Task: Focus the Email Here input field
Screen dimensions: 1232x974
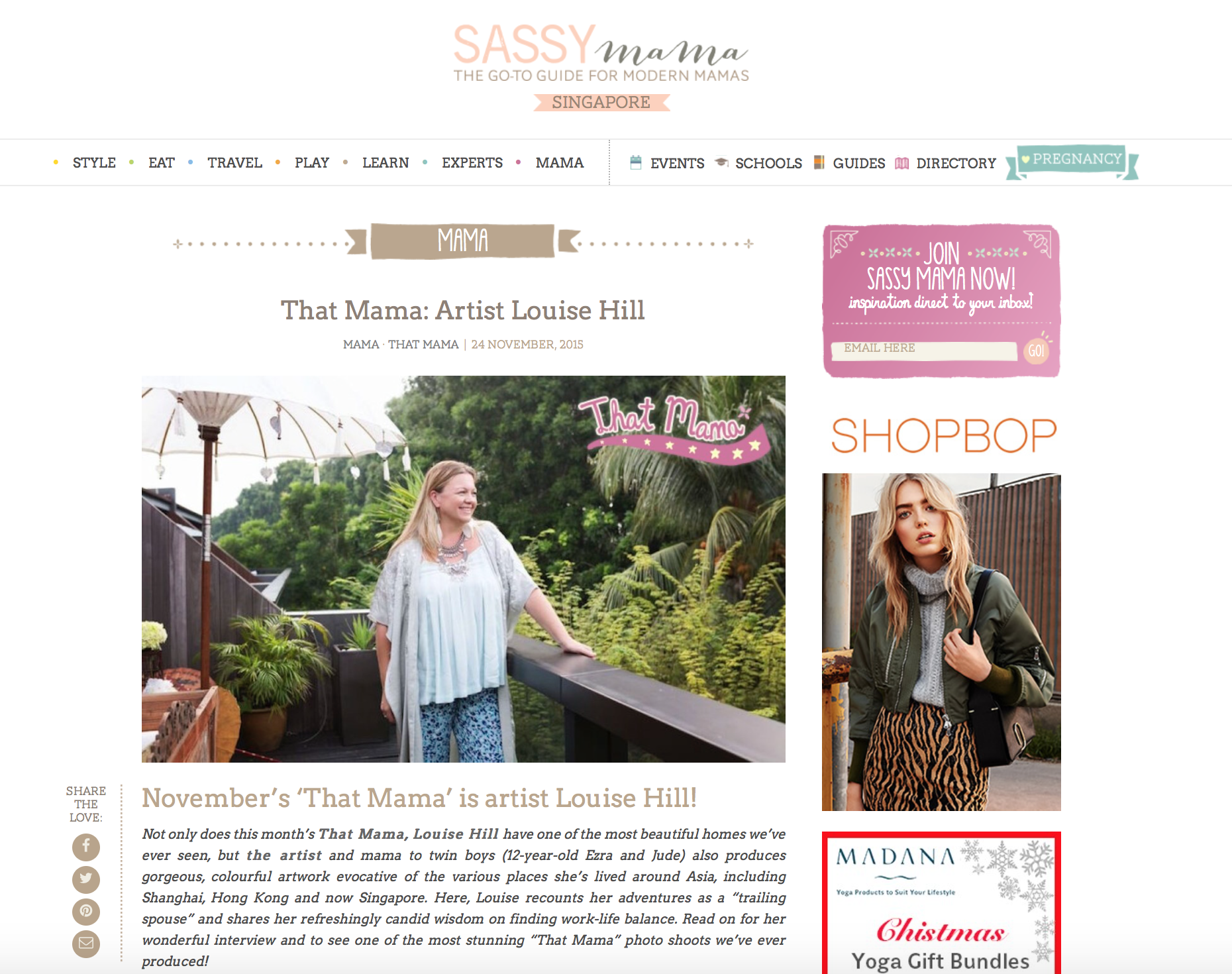Action: pos(924,351)
